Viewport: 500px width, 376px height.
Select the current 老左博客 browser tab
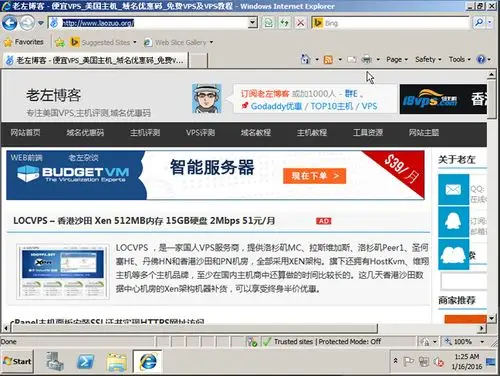[x=95, y=60]
